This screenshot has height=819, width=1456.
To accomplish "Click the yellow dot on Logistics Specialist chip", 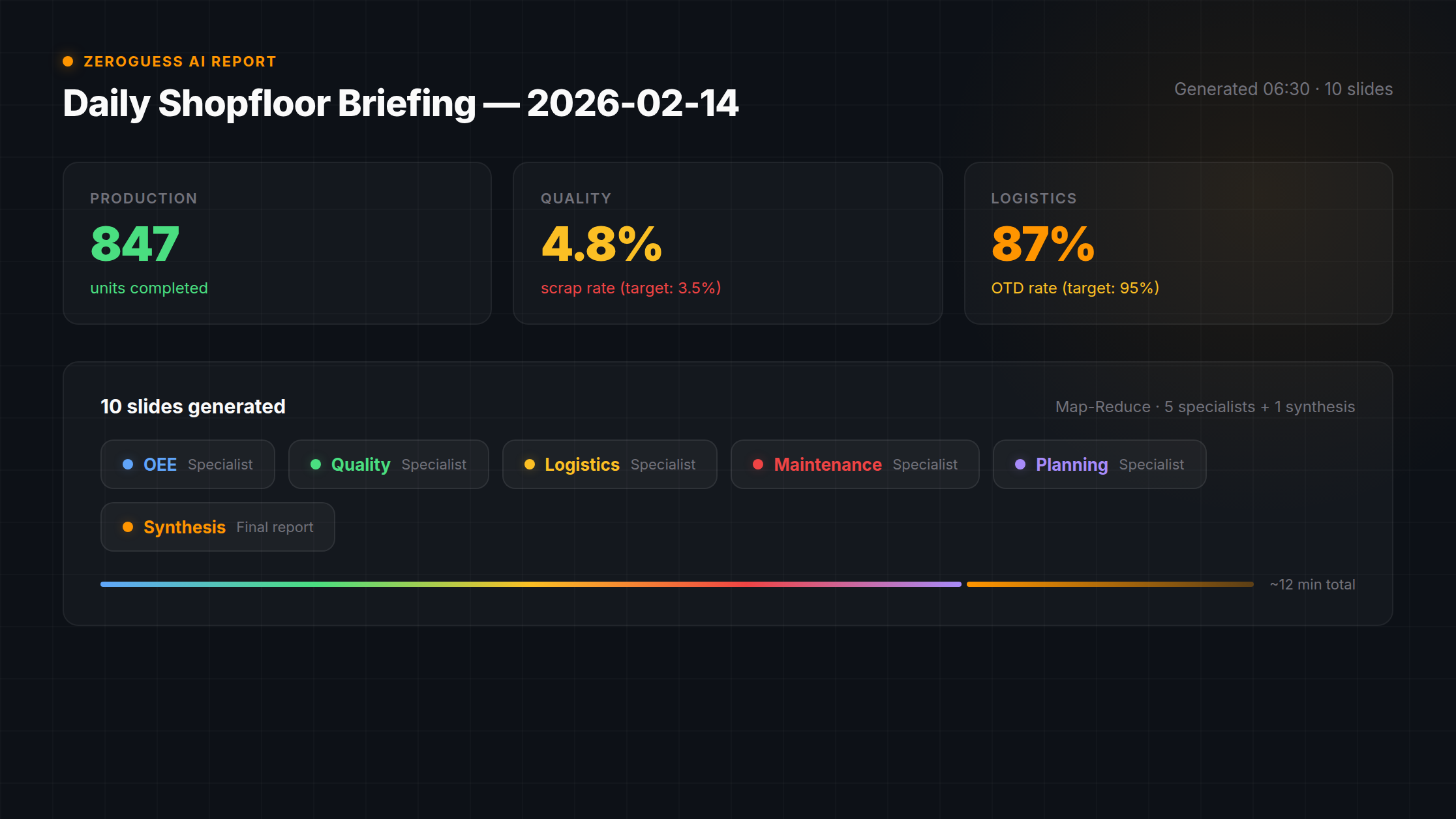I will click(x=529, y=464).
